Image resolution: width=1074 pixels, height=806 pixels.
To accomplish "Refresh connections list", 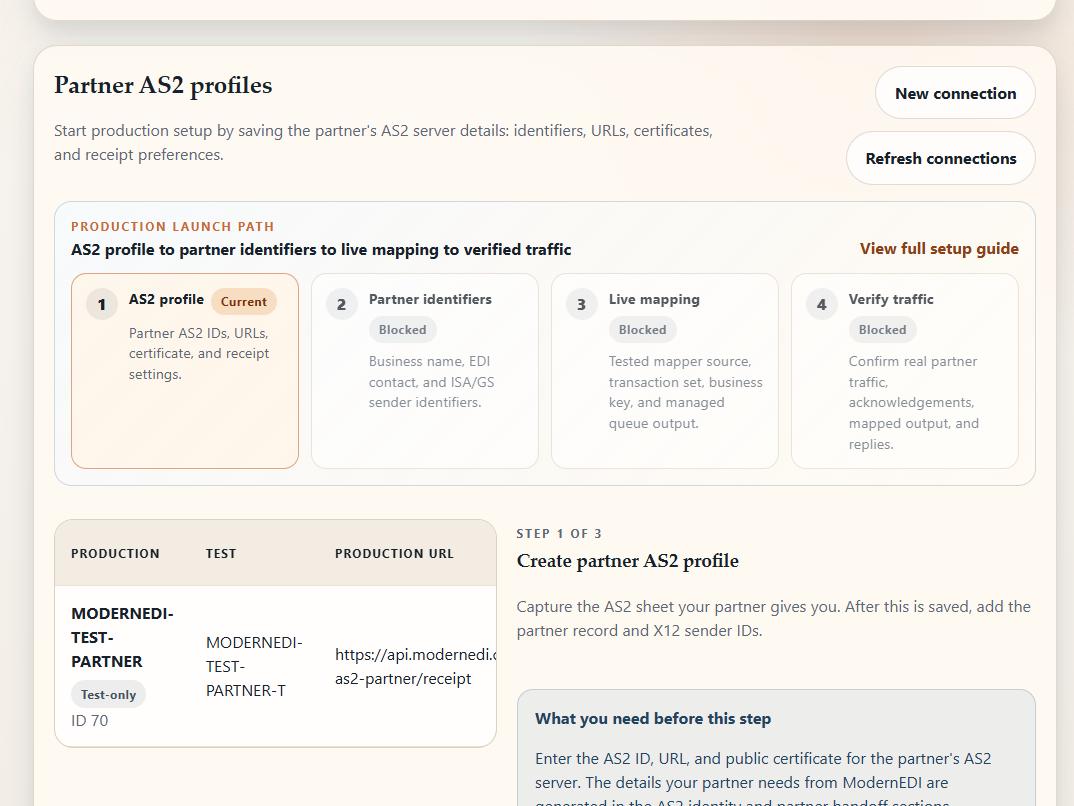I will [x=940, y=158].
